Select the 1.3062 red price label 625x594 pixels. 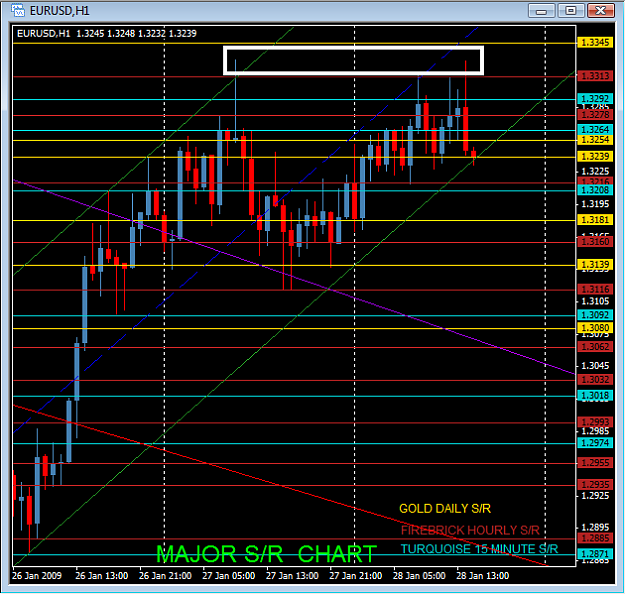[x=595, y=347]
